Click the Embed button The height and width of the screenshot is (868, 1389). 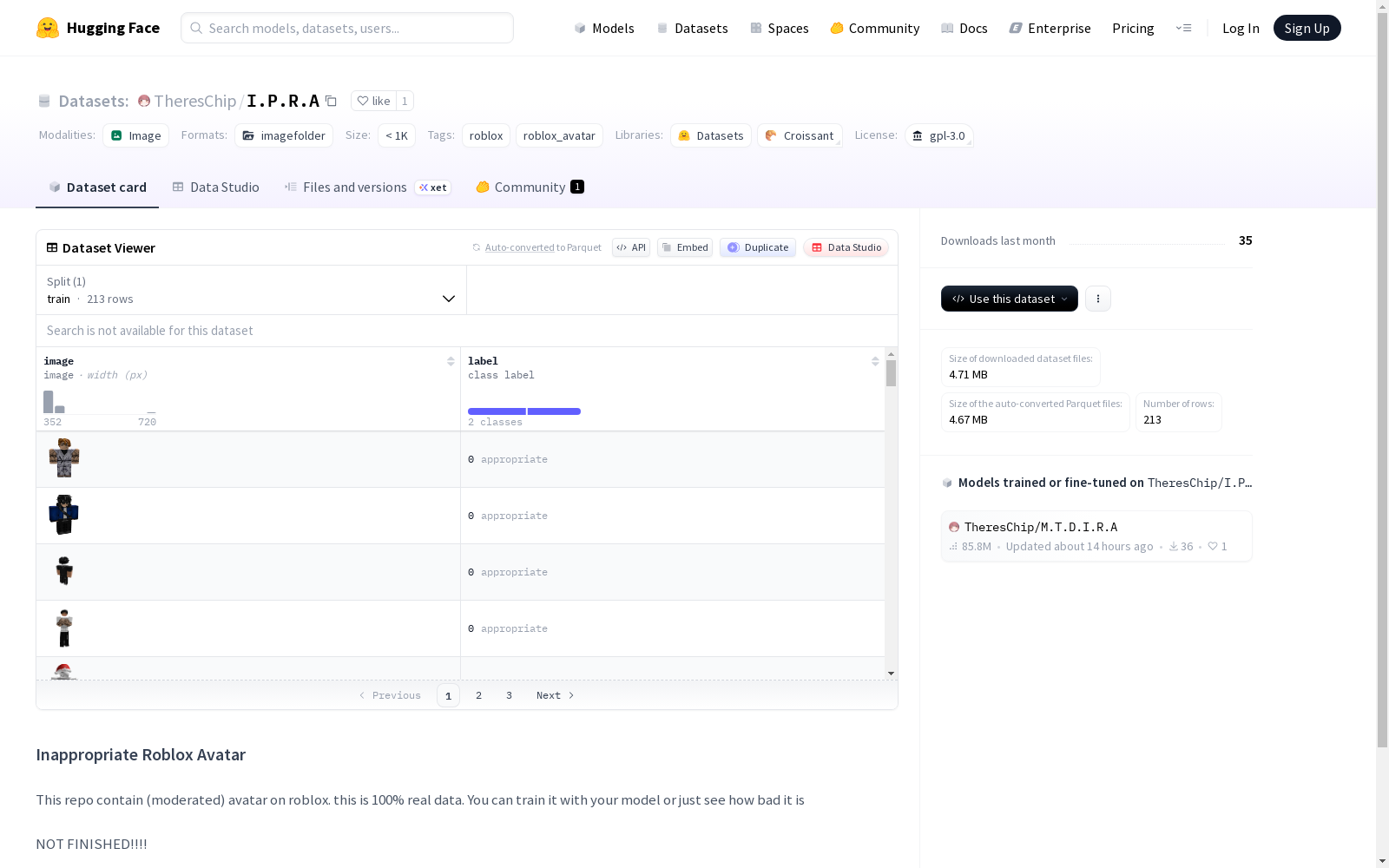click(685, 247)
